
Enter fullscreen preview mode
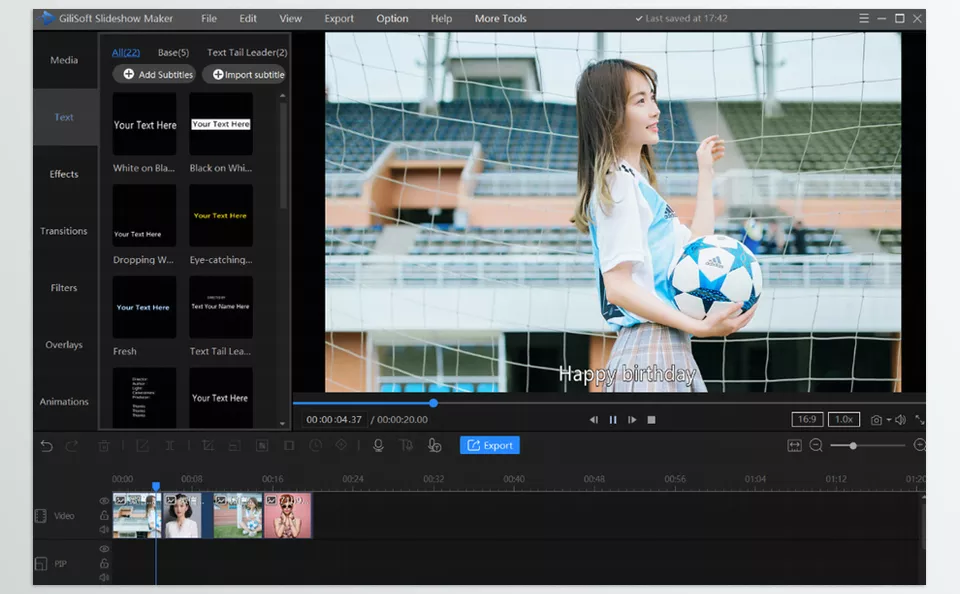pos(919,419)
